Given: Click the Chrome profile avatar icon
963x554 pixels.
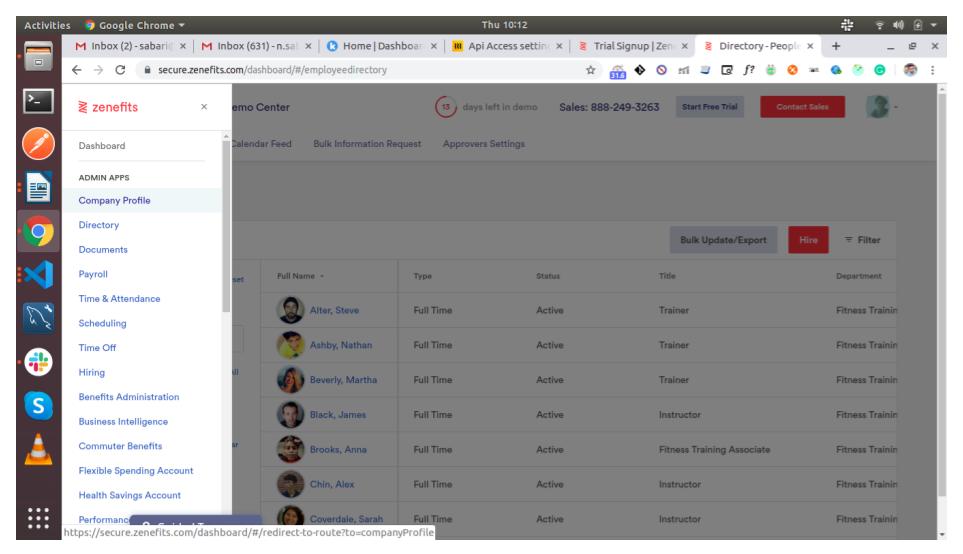Looking at the screenshot, I should 910,70.
